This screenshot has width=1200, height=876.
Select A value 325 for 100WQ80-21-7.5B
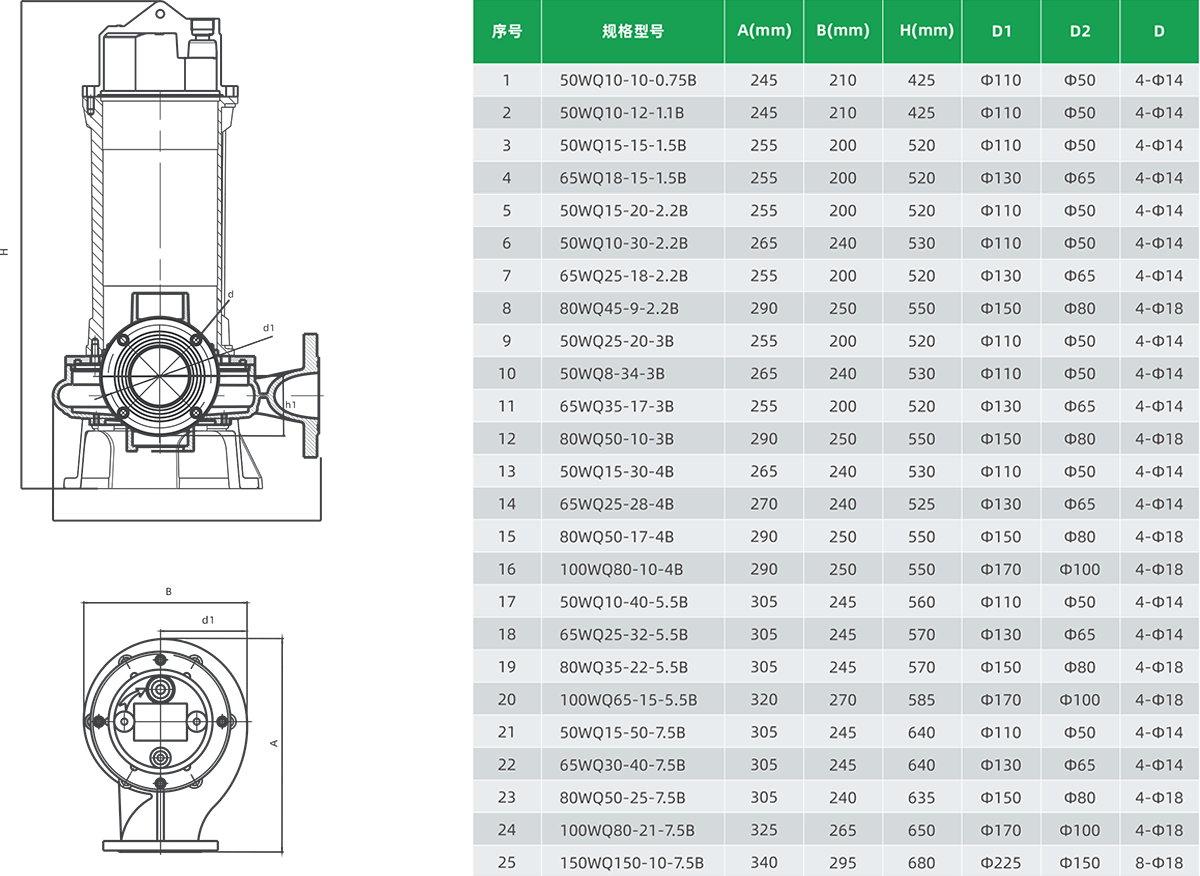(764, 831)
